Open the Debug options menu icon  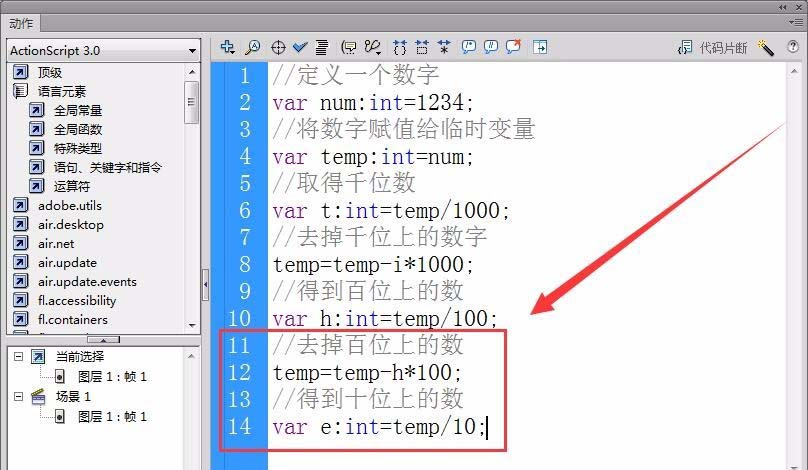point(373,47)
